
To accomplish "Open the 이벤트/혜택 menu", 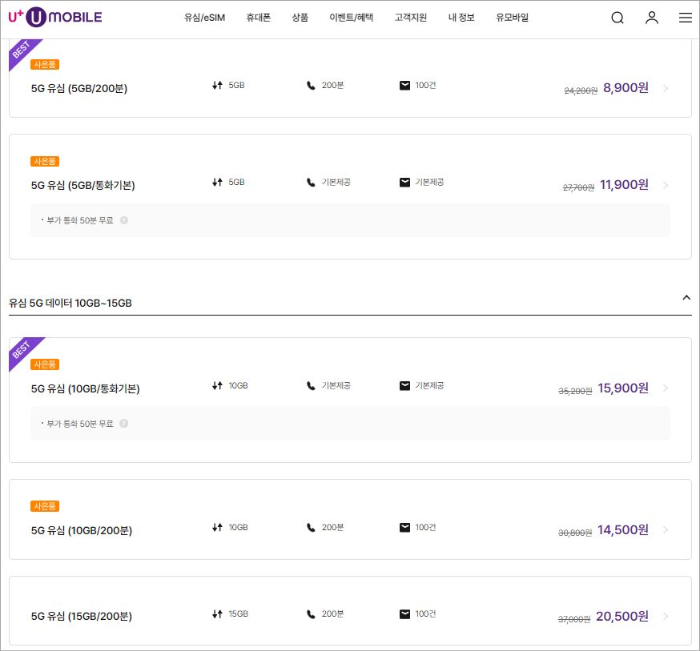I will coord(351,18).
